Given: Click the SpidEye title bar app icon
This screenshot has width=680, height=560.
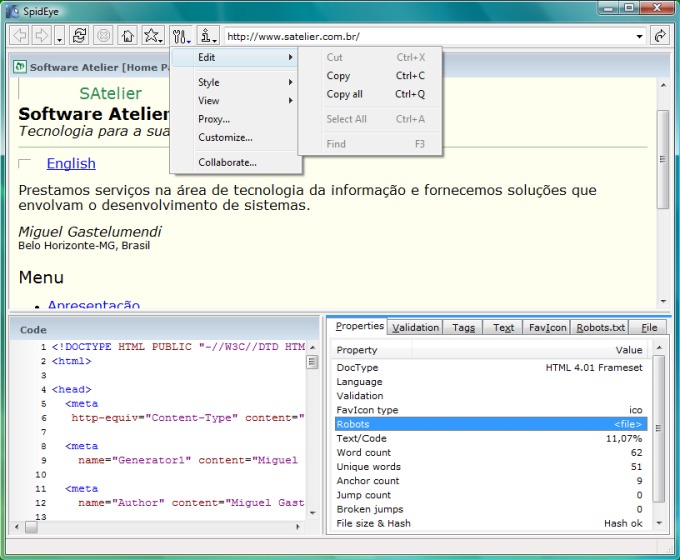Looking at the screenshot, I should pos(13,11).
